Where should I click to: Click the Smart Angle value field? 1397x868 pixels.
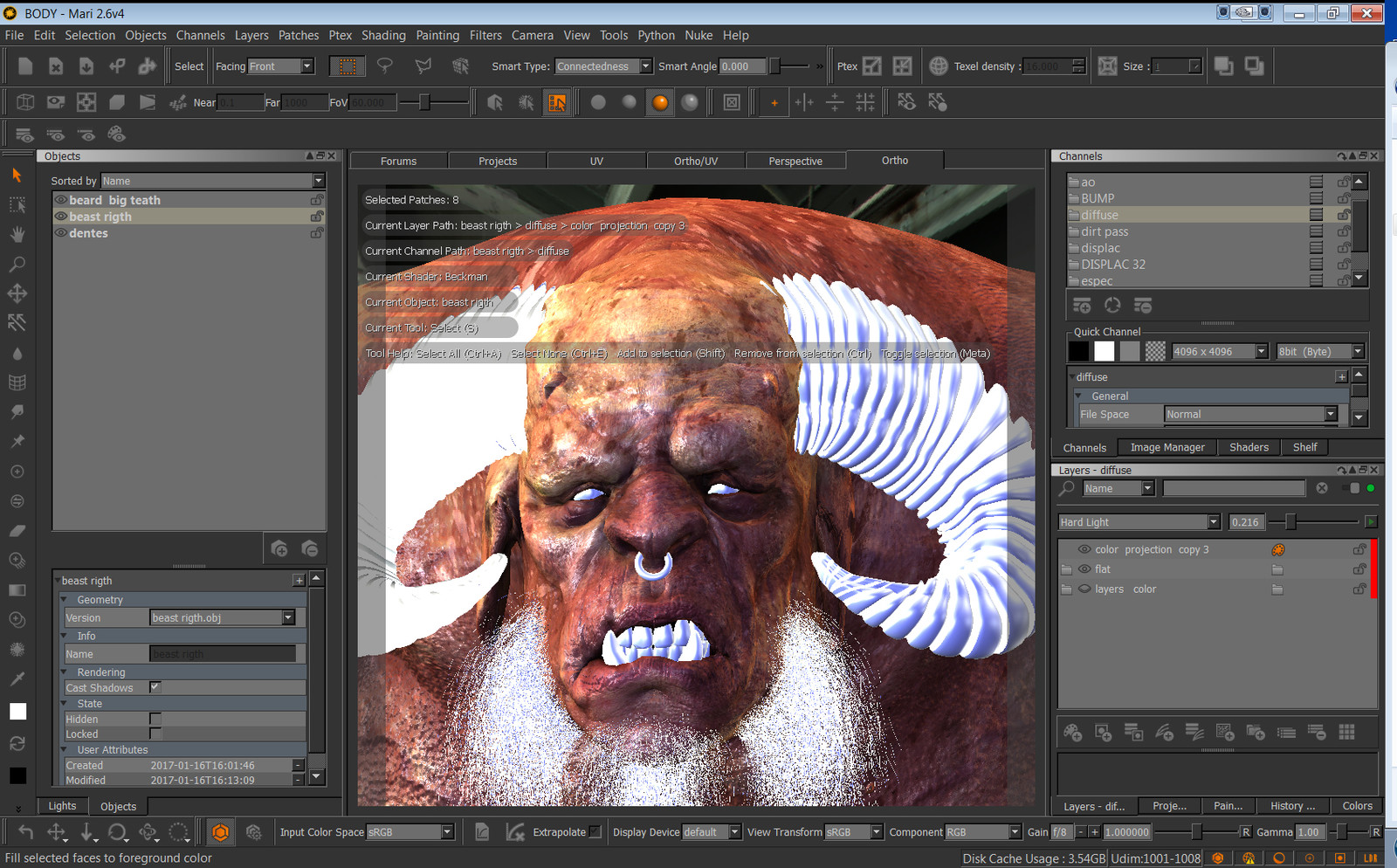[743, 66]
